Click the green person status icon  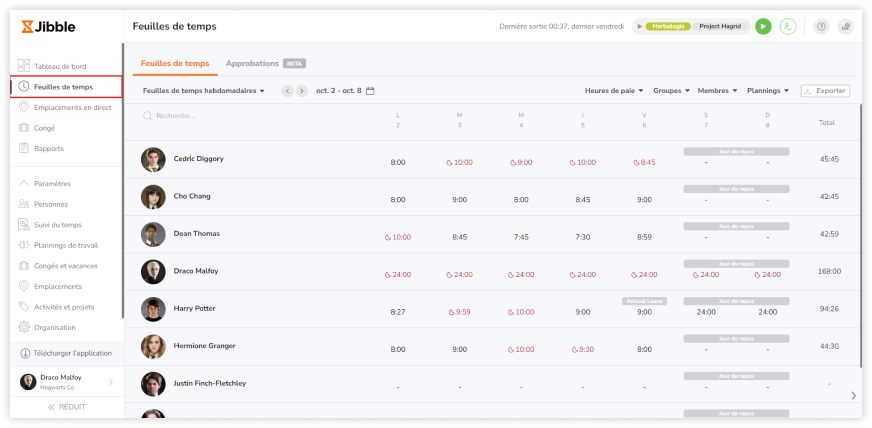click(787, 26)
